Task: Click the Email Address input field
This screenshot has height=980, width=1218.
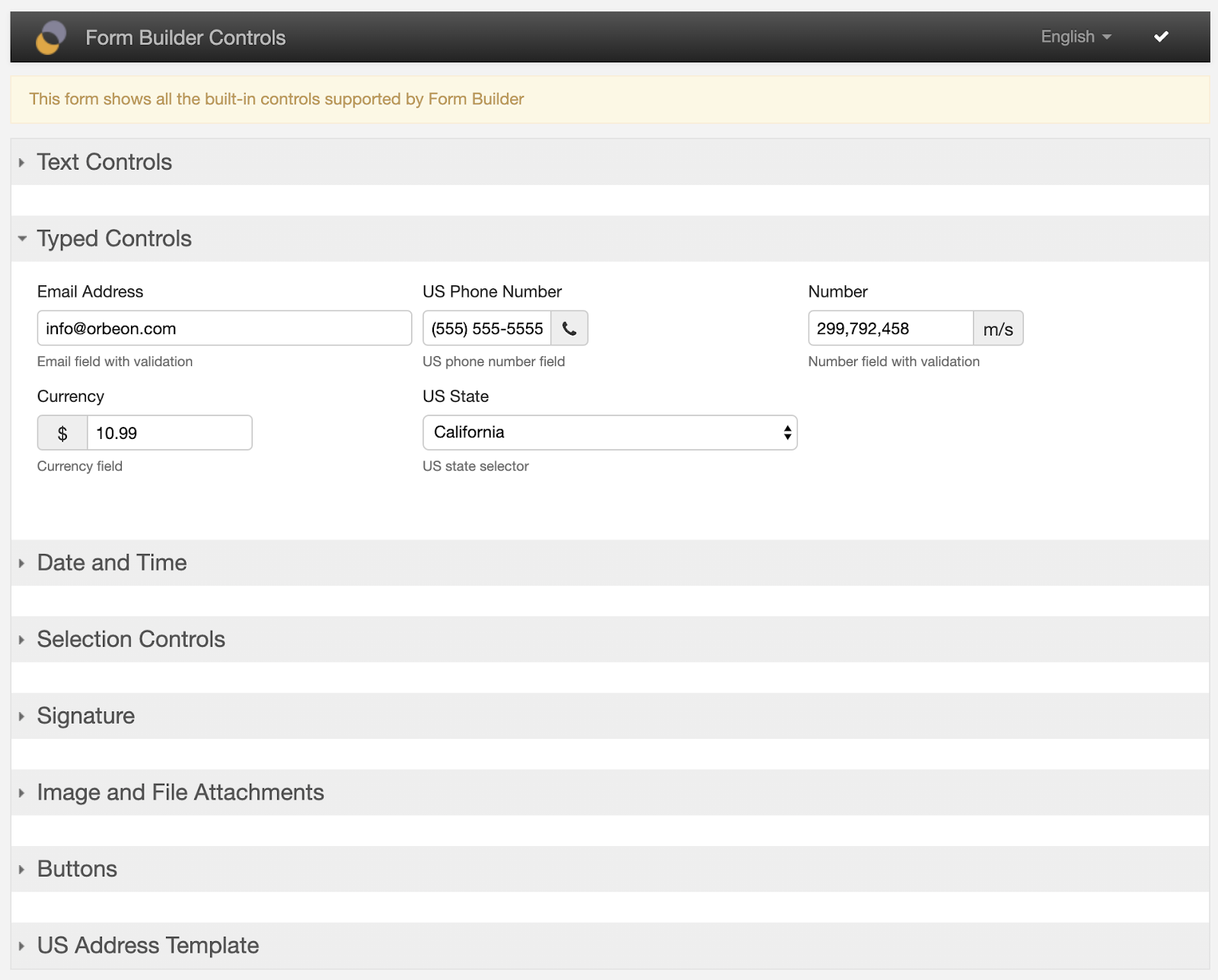Action: coord(224,329)
